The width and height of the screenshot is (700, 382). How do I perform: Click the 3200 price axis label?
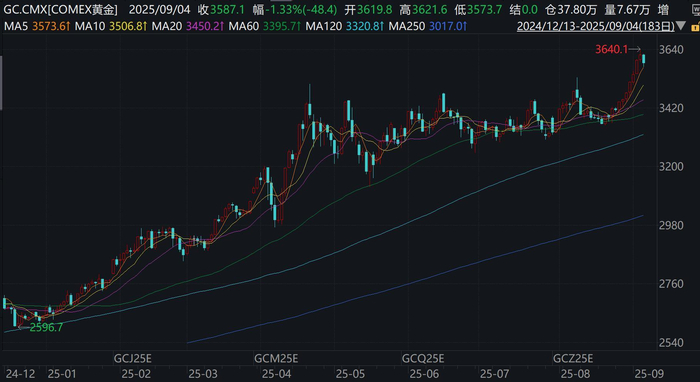click(x=672, y=167)
